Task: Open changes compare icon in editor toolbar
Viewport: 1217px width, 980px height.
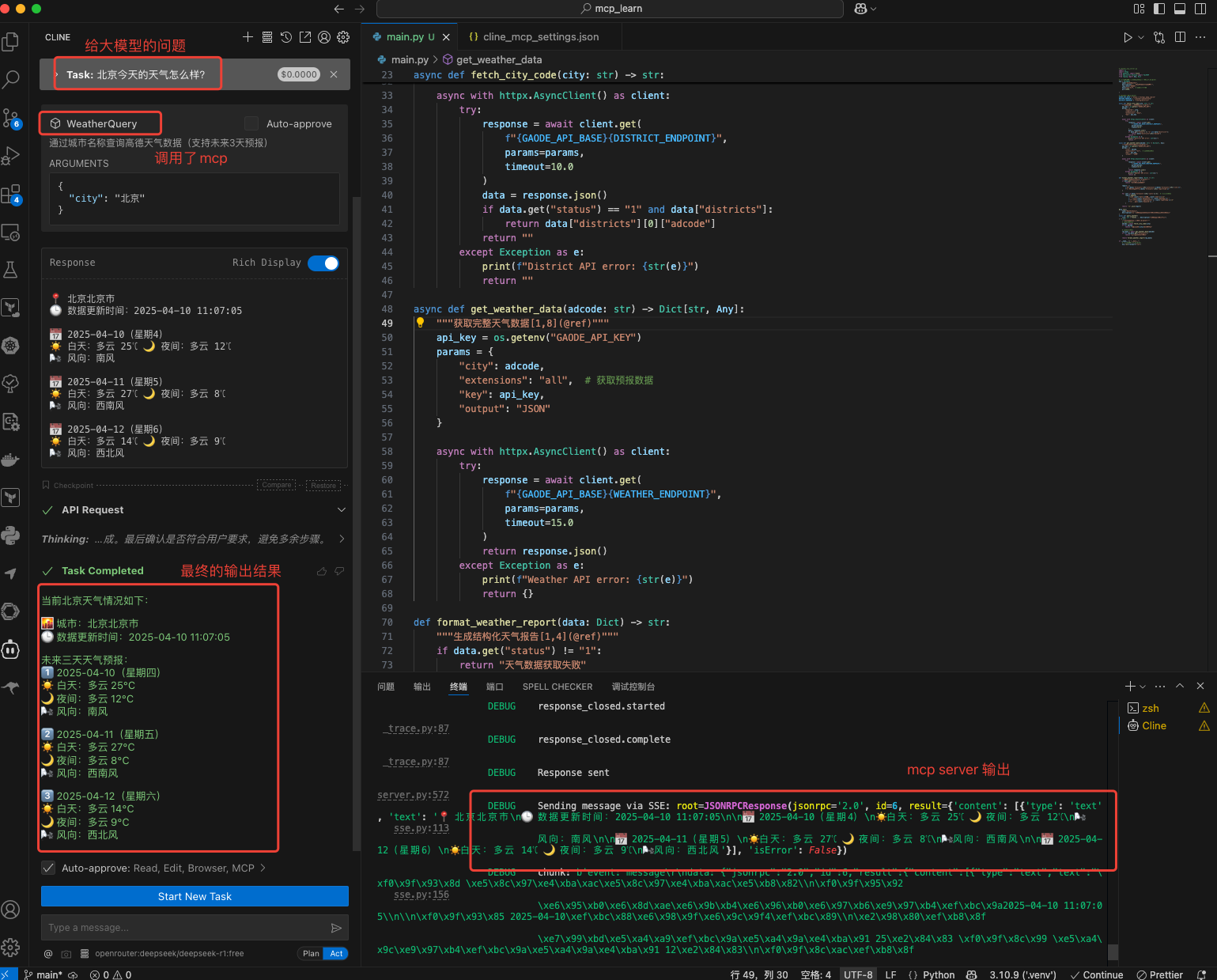Action: coord(1159,37)
